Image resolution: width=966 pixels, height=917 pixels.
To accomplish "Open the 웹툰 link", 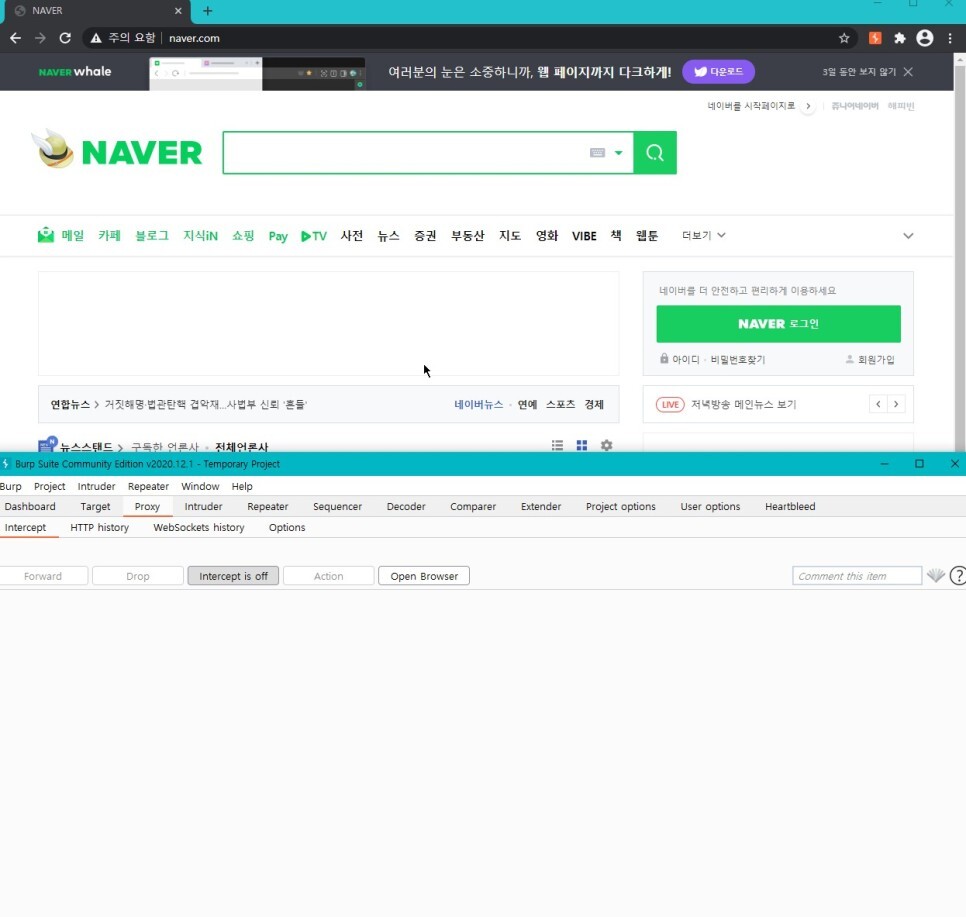I will [647, 235].
